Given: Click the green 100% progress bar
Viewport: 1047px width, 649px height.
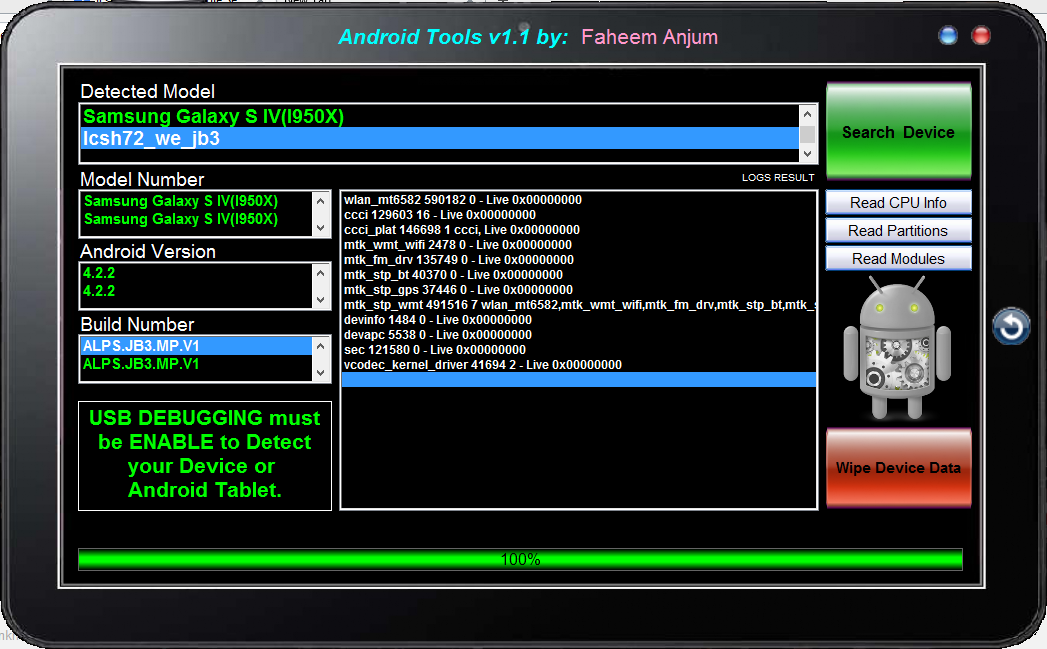Looking at the screenshot, I should point(520,560).
